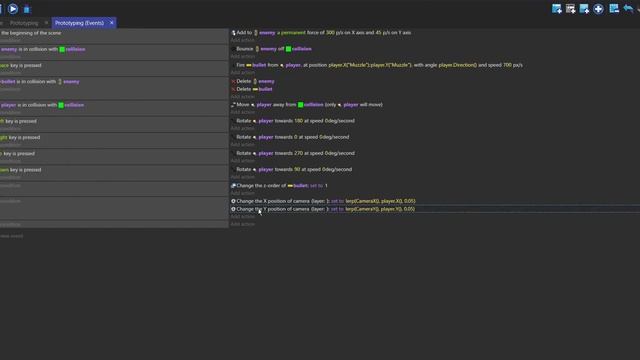Add a comment event from the toolbar
The width and height of the screenshot is (640, 360).
point(584,9)
